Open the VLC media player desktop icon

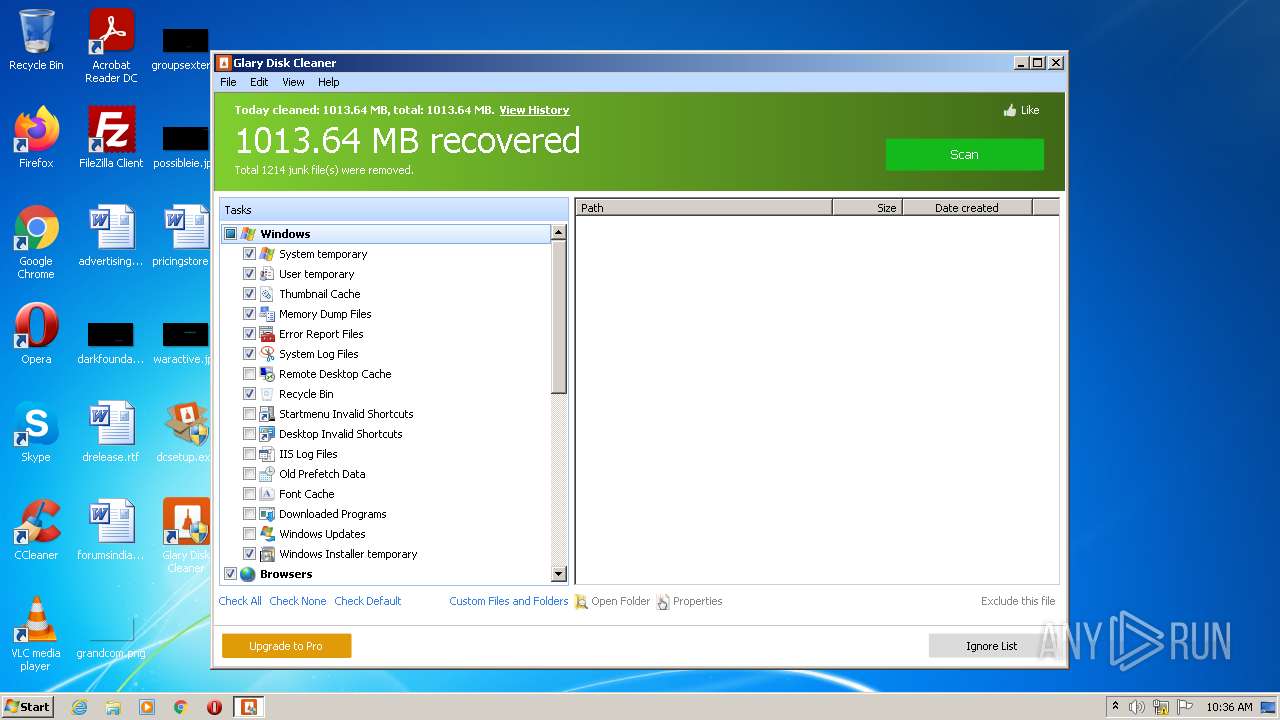coord(36,634)
